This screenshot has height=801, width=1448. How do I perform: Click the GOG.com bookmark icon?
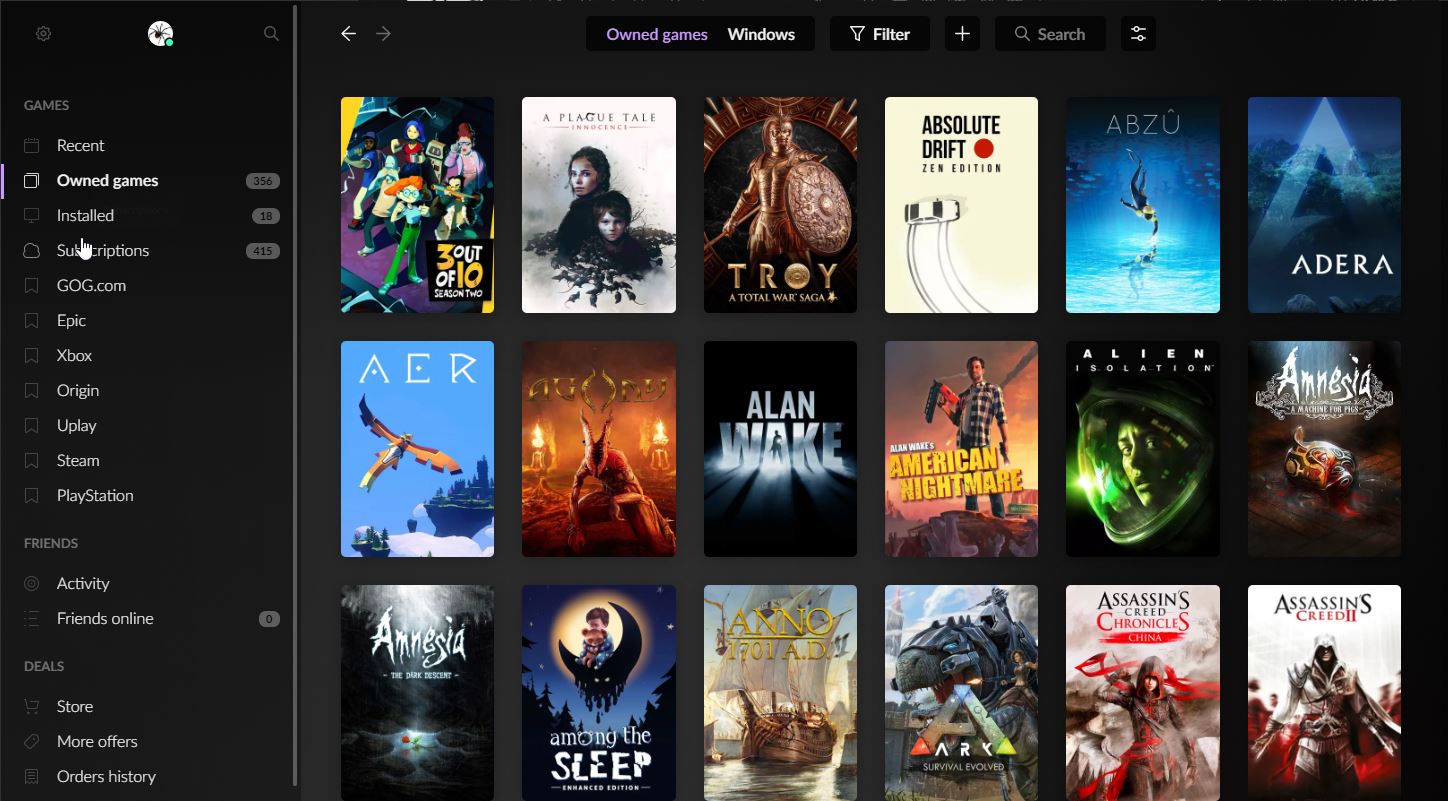tap(32, 286)
